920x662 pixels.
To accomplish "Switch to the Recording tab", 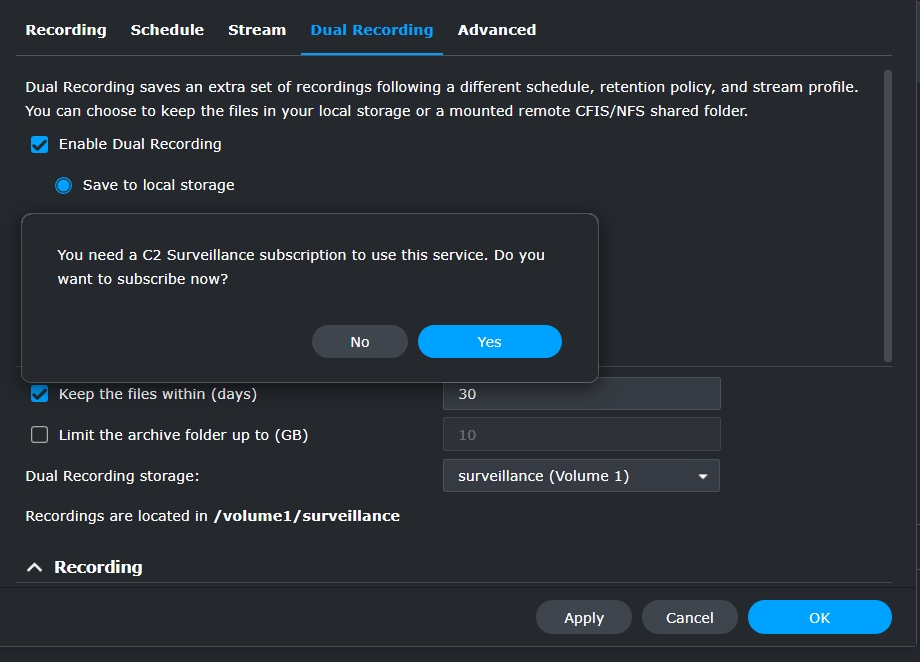I will 66,30.
